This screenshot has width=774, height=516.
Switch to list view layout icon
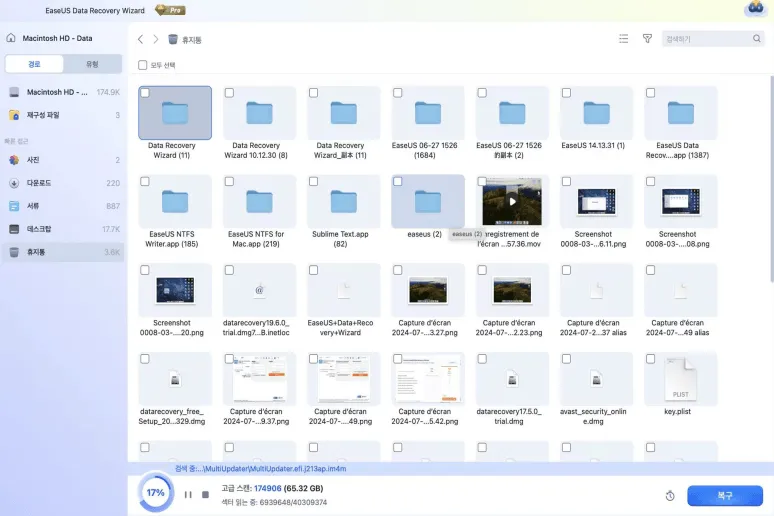coord(623,39)
